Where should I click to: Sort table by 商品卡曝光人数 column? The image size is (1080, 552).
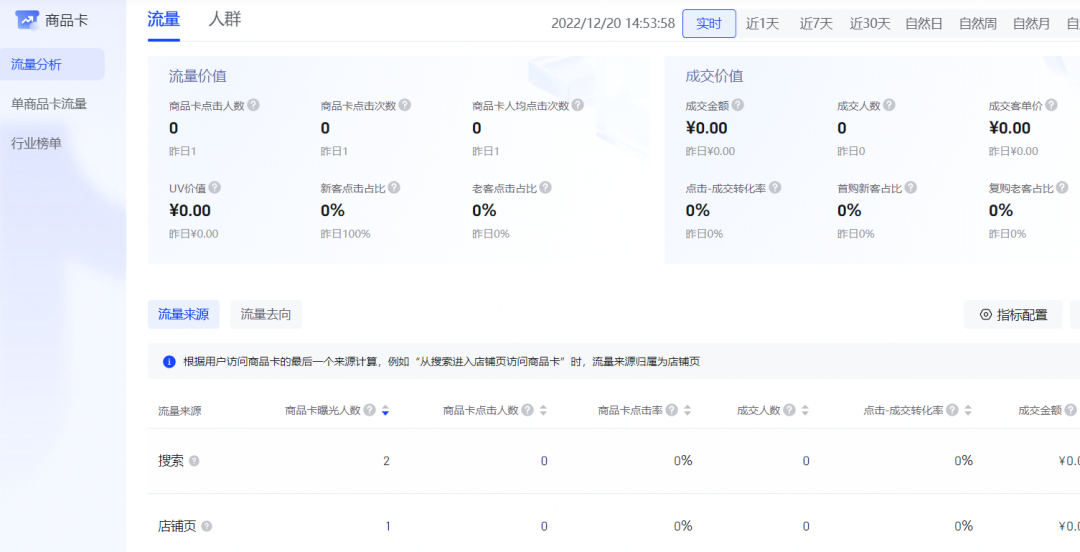pos(386,410)
